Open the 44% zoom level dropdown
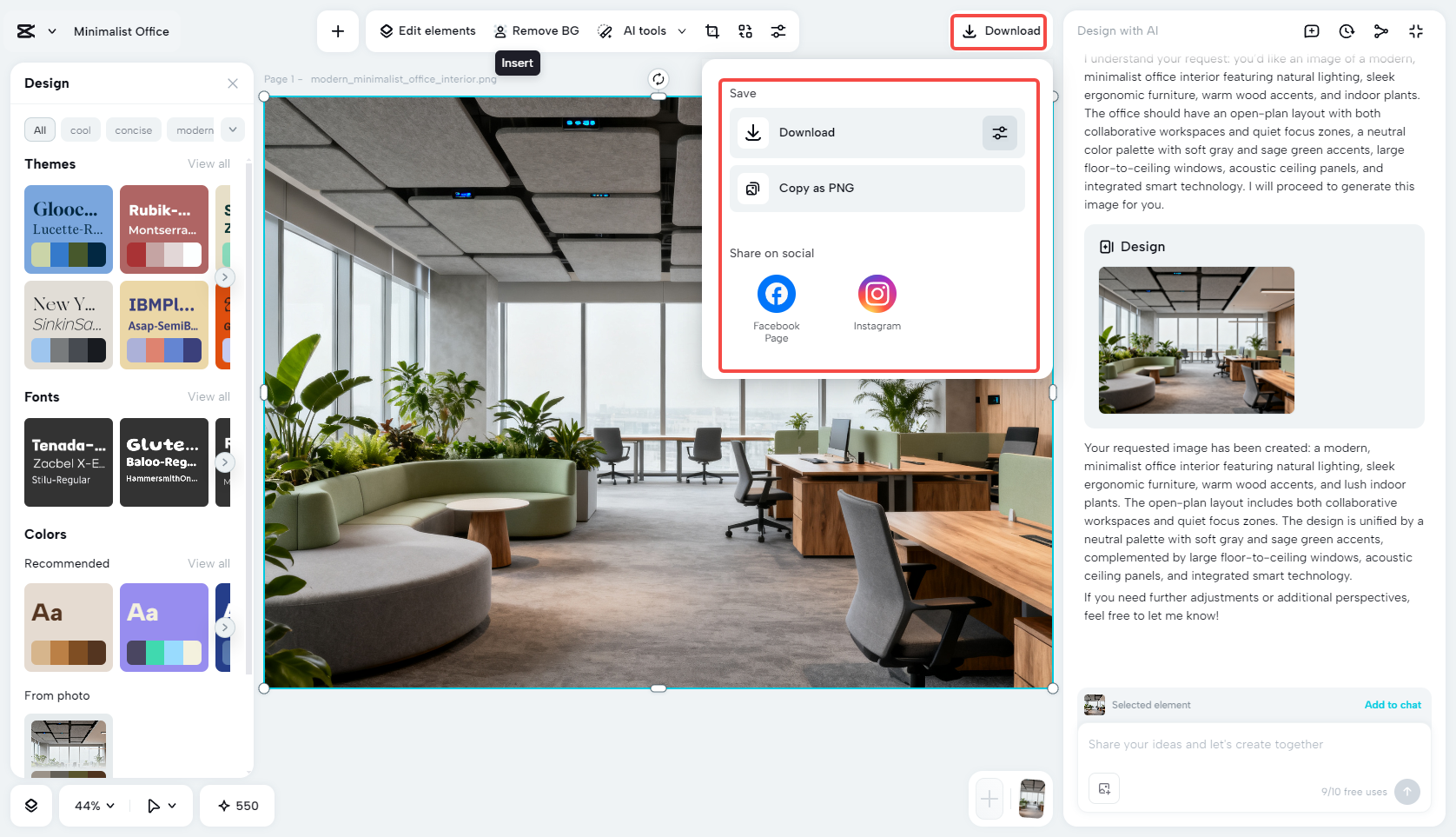 click(x=92, y=806)
